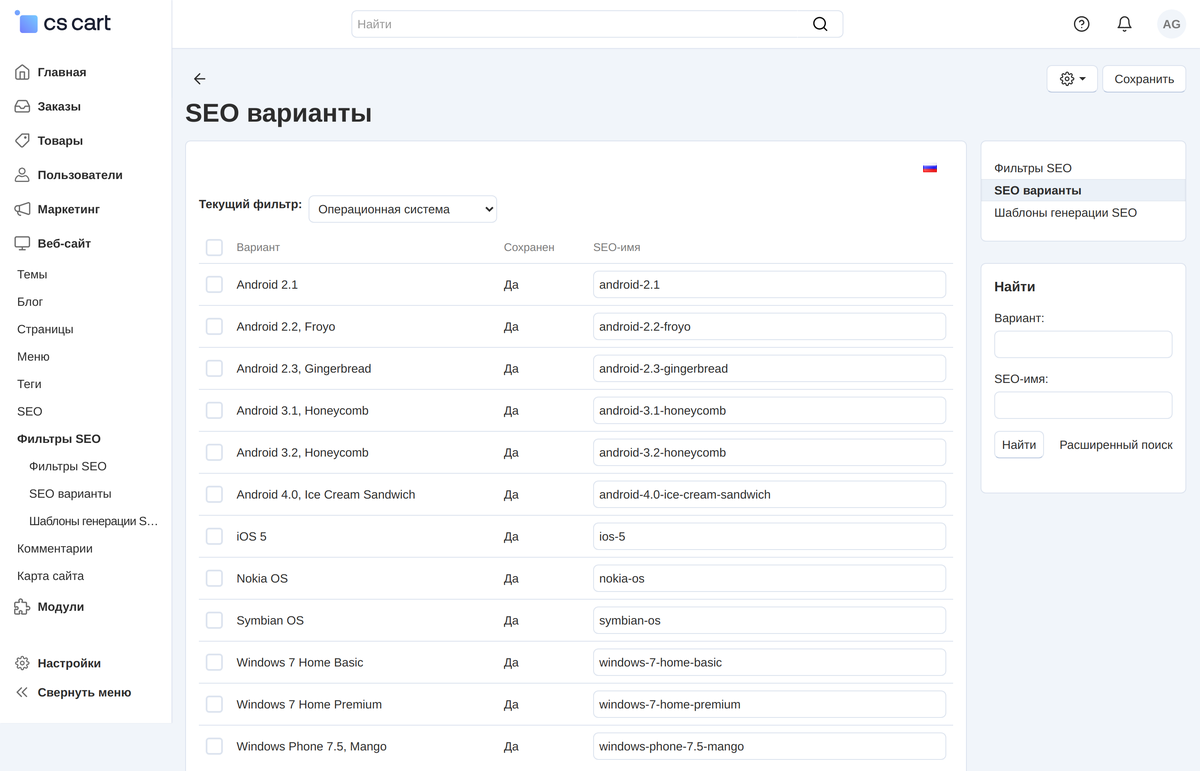Toggle the select-all checkbox in header

214,247
